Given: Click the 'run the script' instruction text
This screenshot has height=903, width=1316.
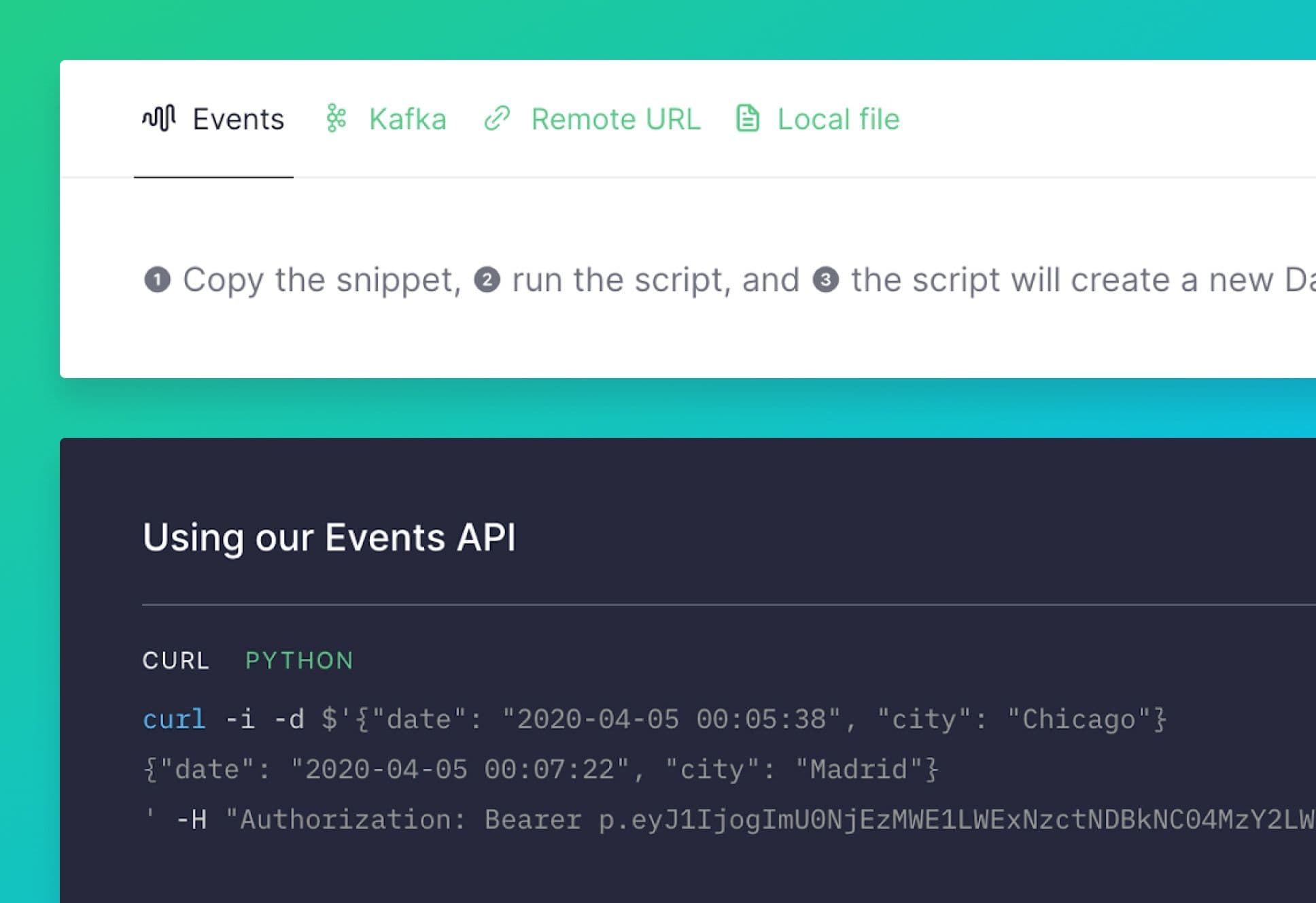Looking at the screenshot, I should (x=620, y=279).
